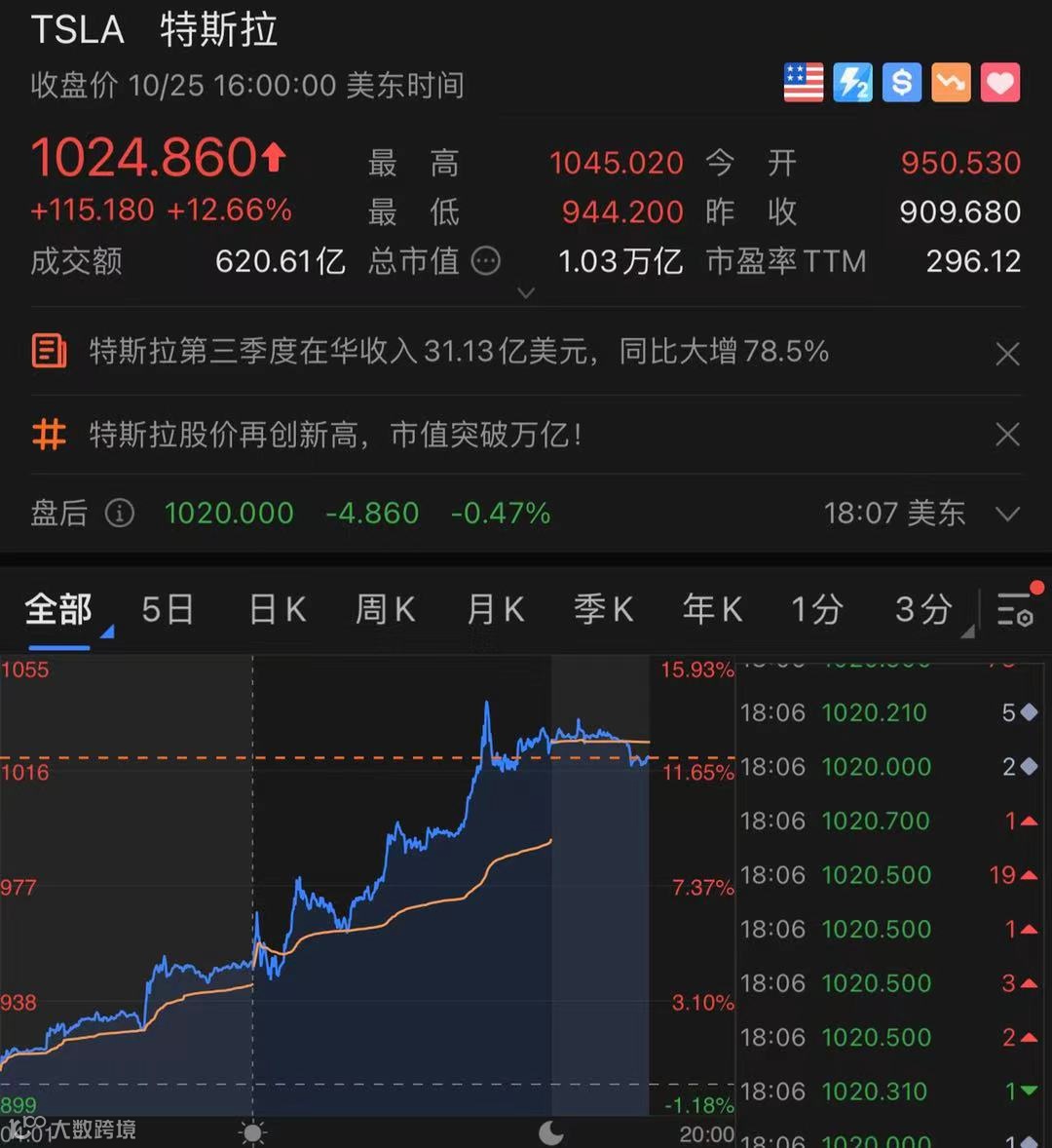This screenshot has width=1052, height=1148.
Task: Expand the after-hours 盘后 row chevron
Action: [x=1007, y=514]
